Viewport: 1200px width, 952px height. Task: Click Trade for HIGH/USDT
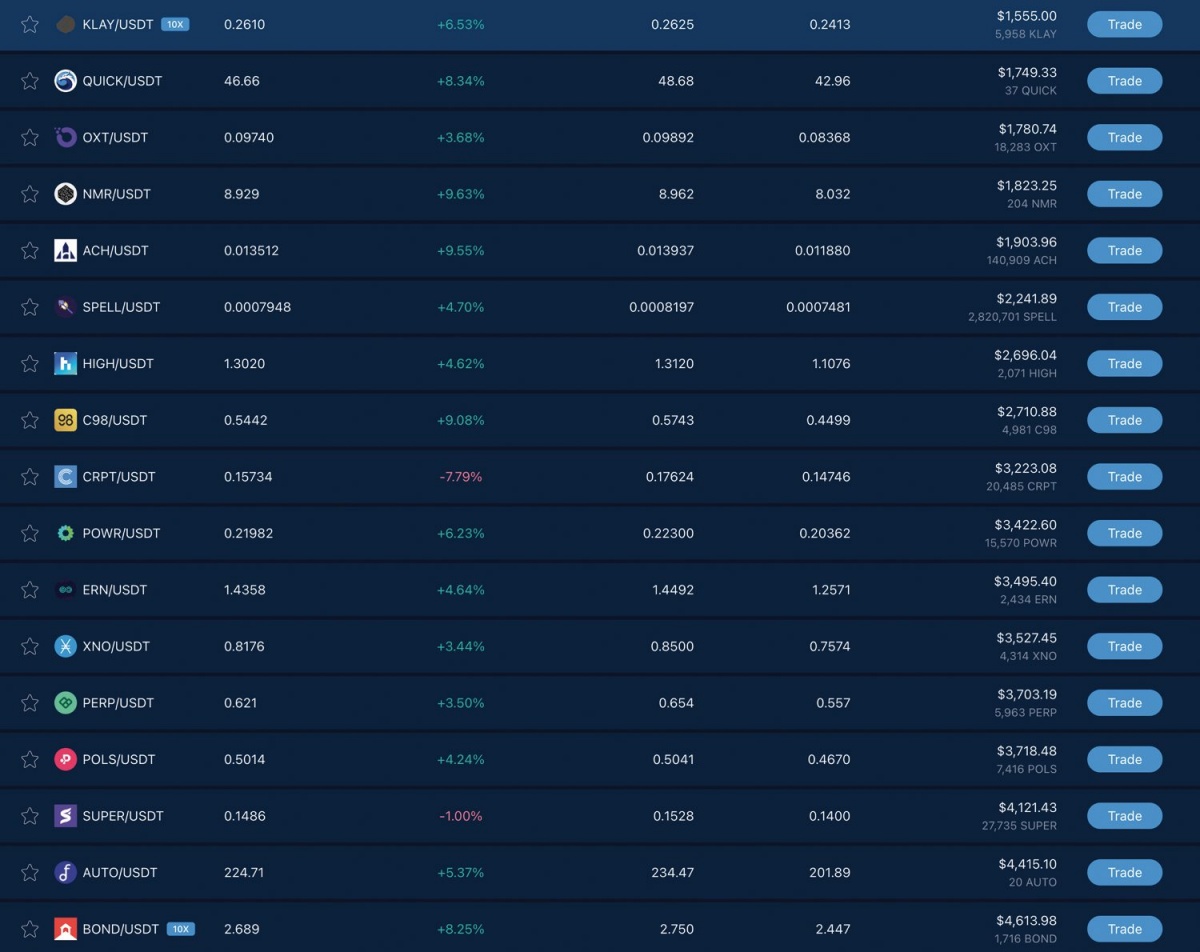coord(1125,364)
